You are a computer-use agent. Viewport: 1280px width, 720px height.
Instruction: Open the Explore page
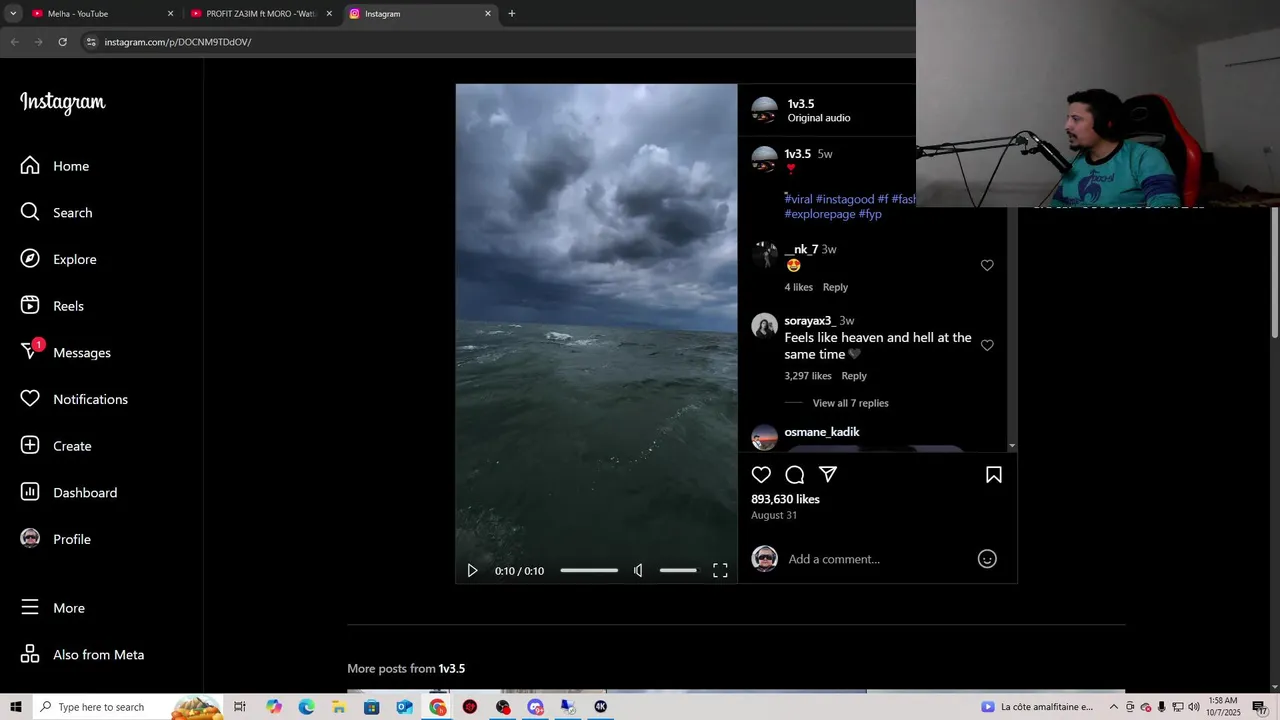tap(58, 259)
